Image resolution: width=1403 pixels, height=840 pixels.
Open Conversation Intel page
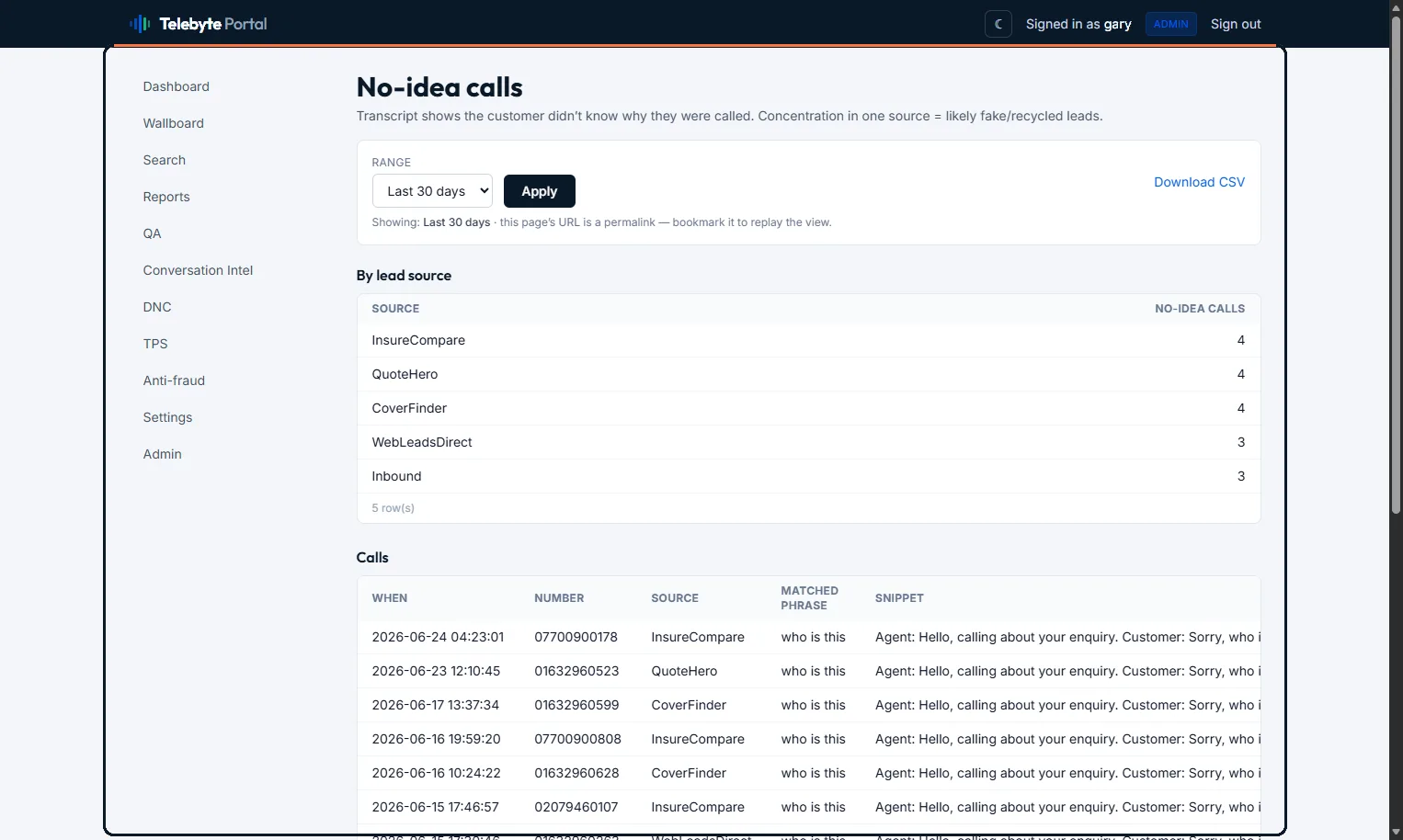click(198, 270)
